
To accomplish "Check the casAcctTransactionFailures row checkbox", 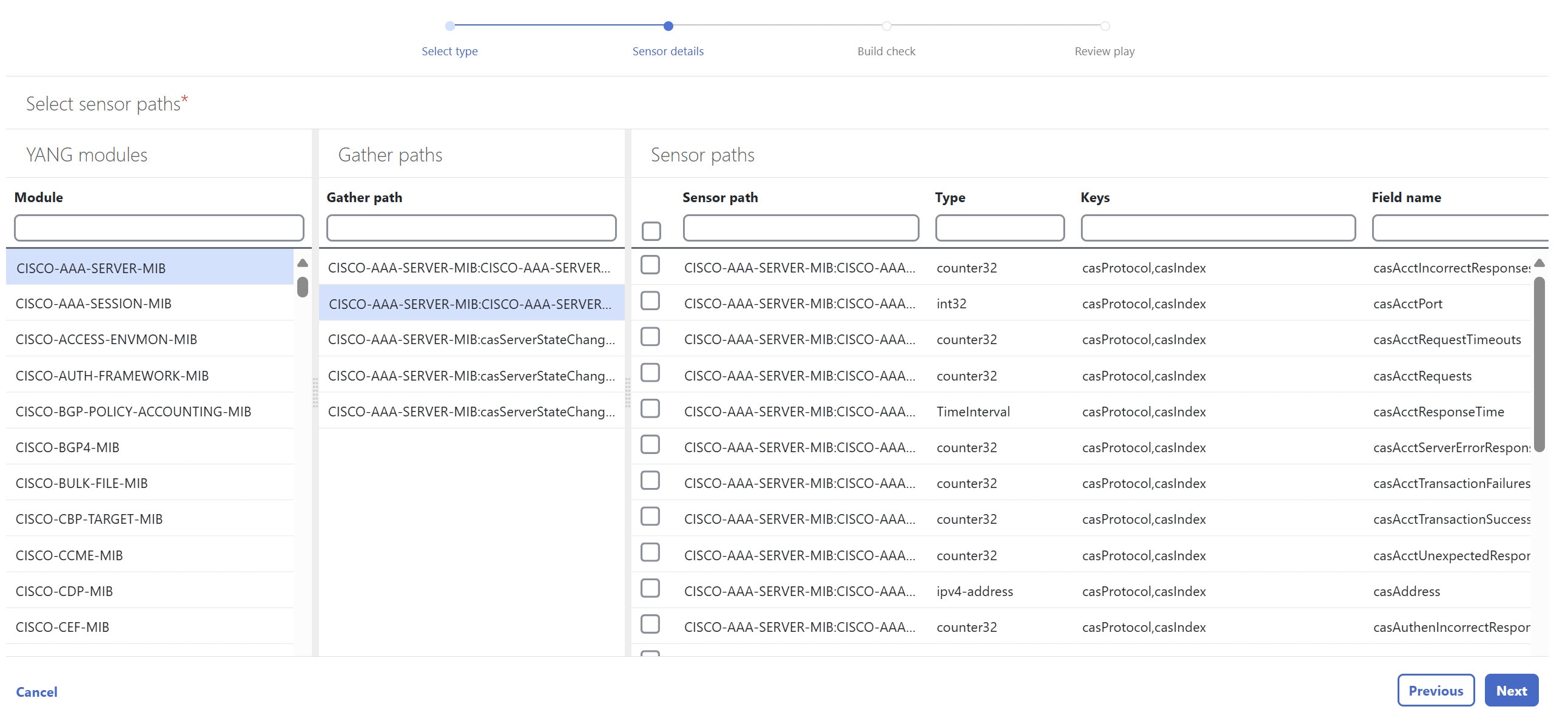I will coord(650,481).
